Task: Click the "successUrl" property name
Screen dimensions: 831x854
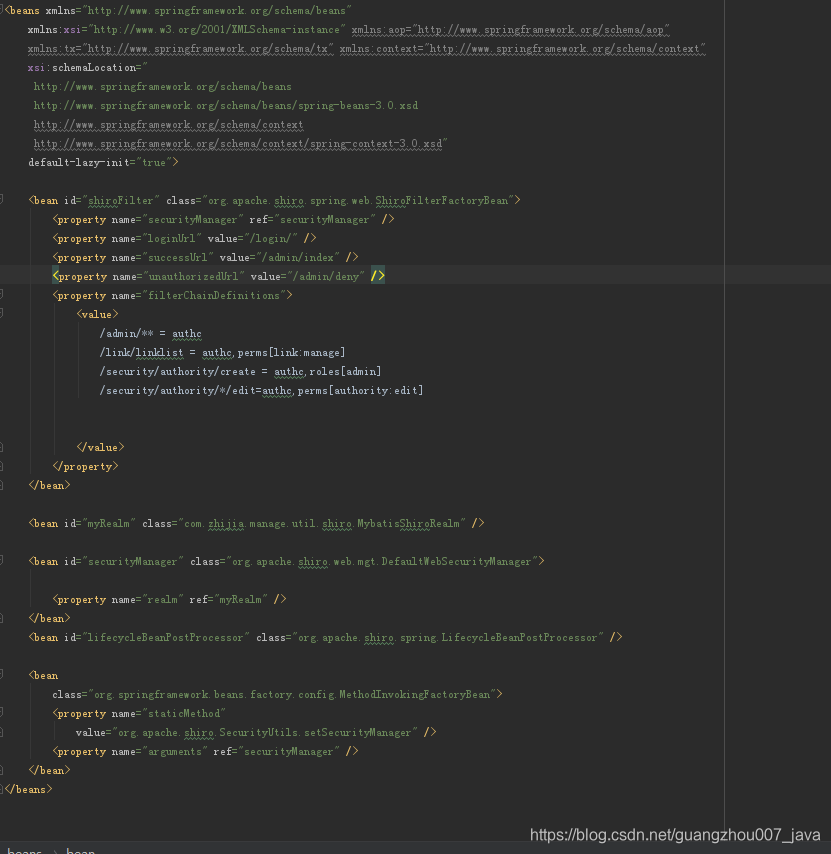Action: pos(178,257)
